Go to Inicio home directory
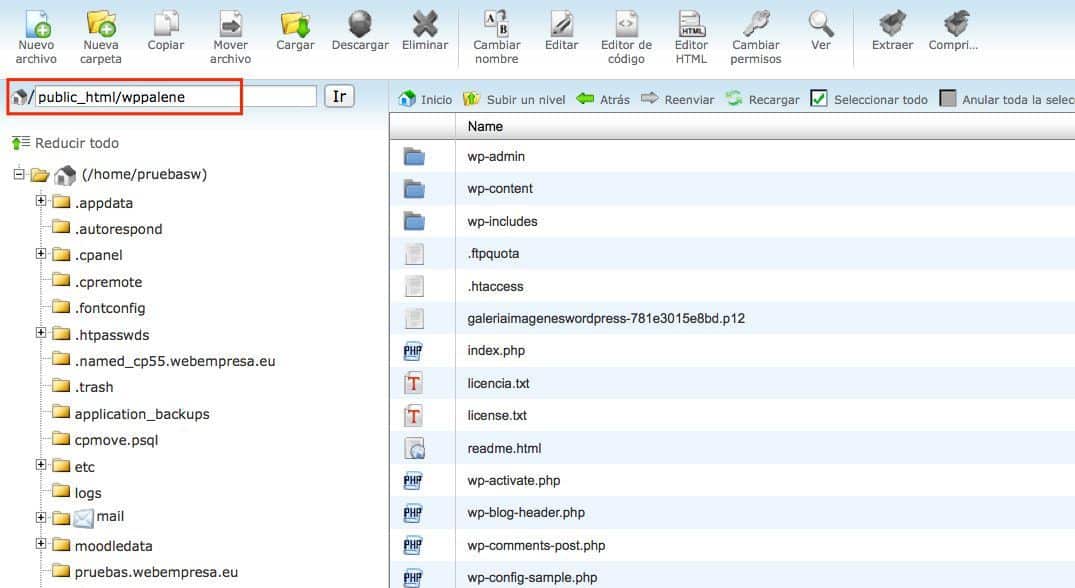 425,99
